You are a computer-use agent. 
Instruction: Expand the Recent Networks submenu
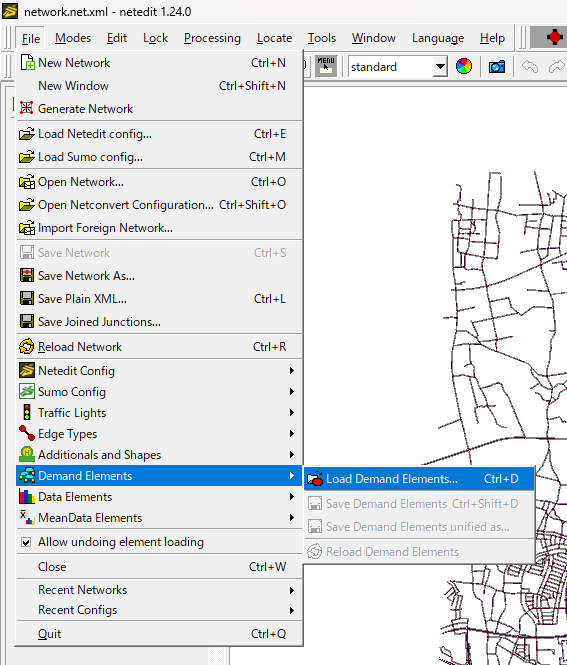point(159,590)
